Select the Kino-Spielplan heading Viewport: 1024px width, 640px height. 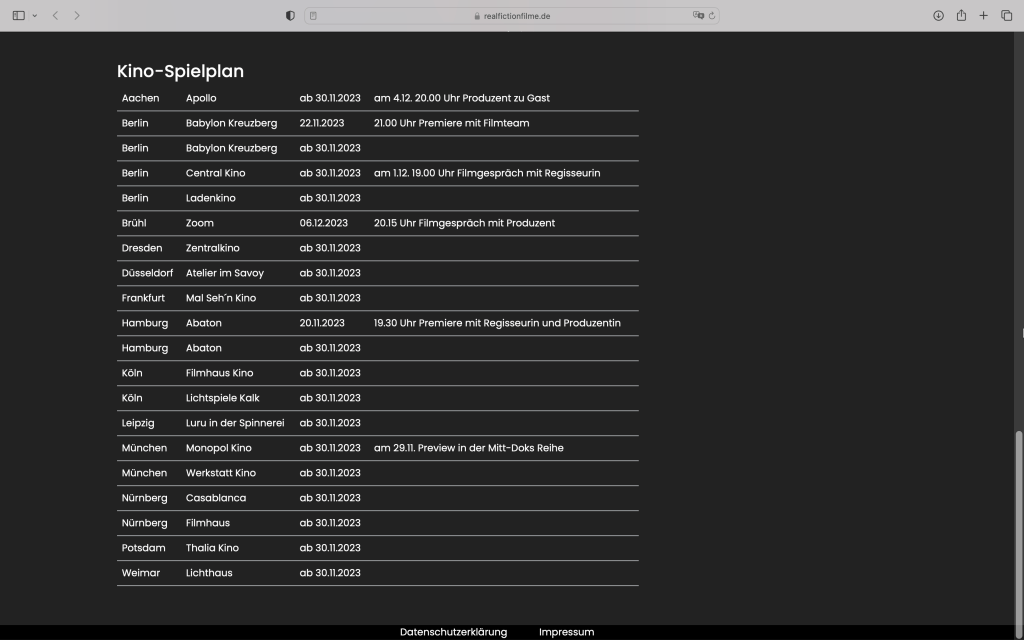180,71
